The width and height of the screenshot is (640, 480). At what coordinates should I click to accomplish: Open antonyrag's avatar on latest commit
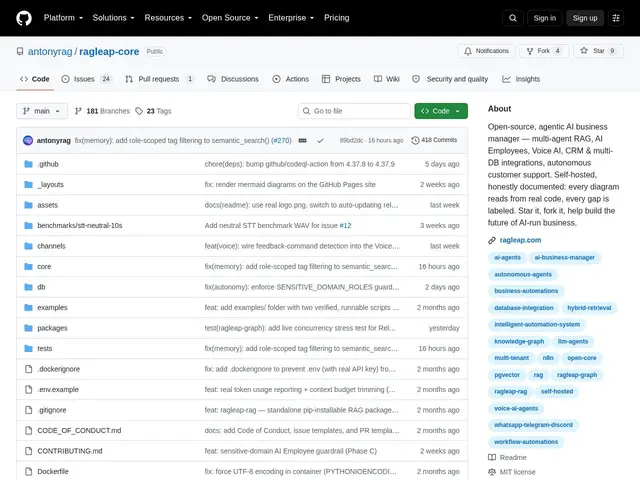[x=28, y=140]
